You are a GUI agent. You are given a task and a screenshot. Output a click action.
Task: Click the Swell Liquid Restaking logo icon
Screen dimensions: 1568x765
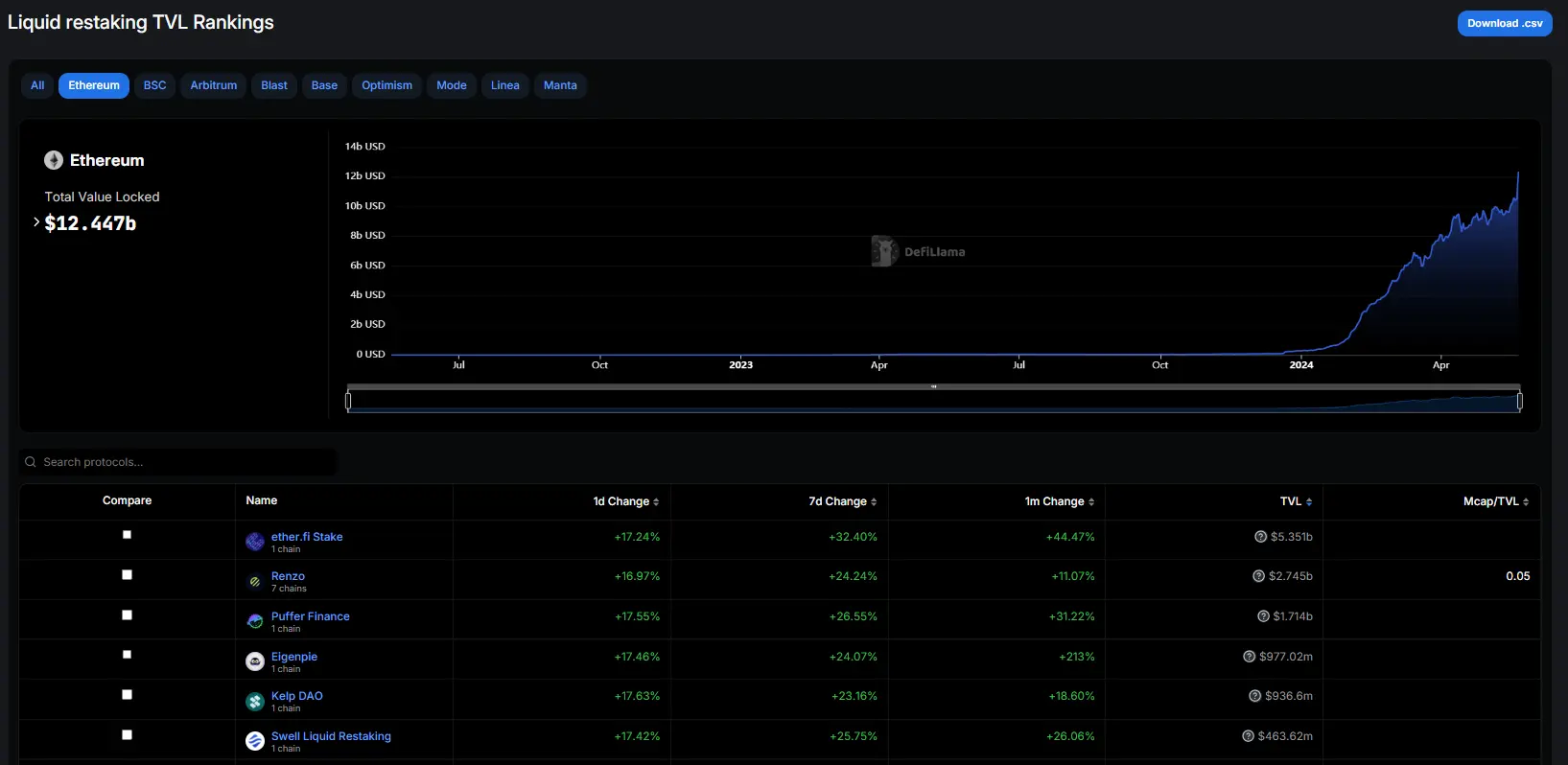[255, 741]
